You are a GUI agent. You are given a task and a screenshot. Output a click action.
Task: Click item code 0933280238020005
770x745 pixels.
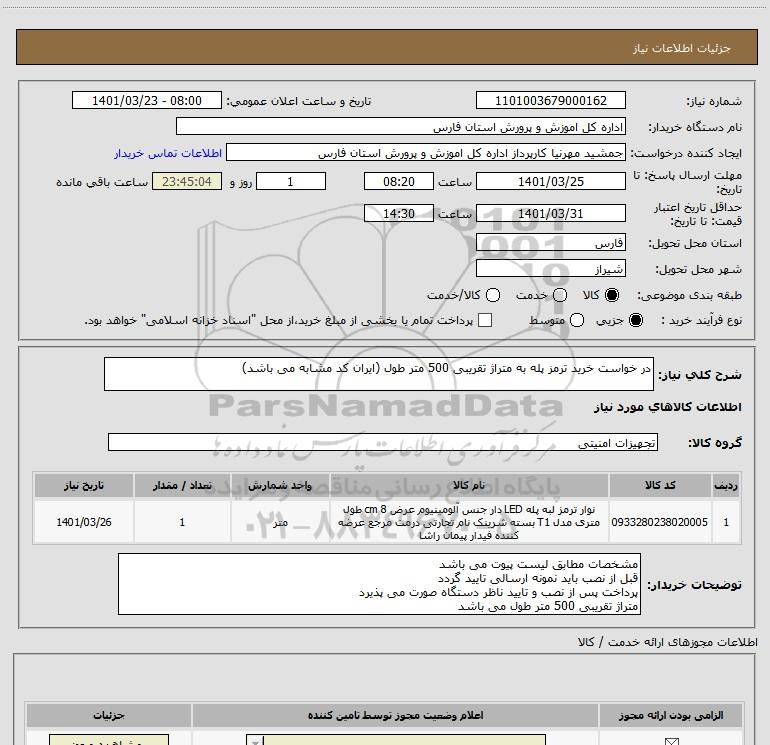click(660, 522)
